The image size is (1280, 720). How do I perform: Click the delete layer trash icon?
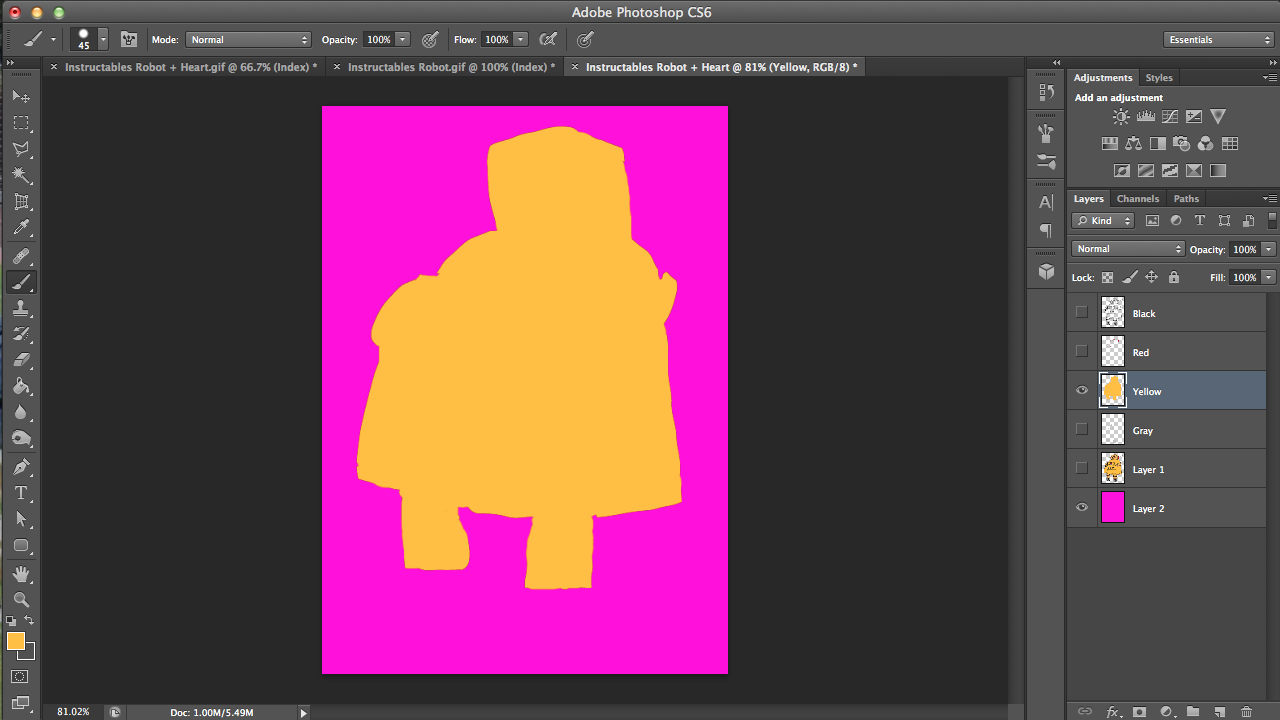[1246, 712]
